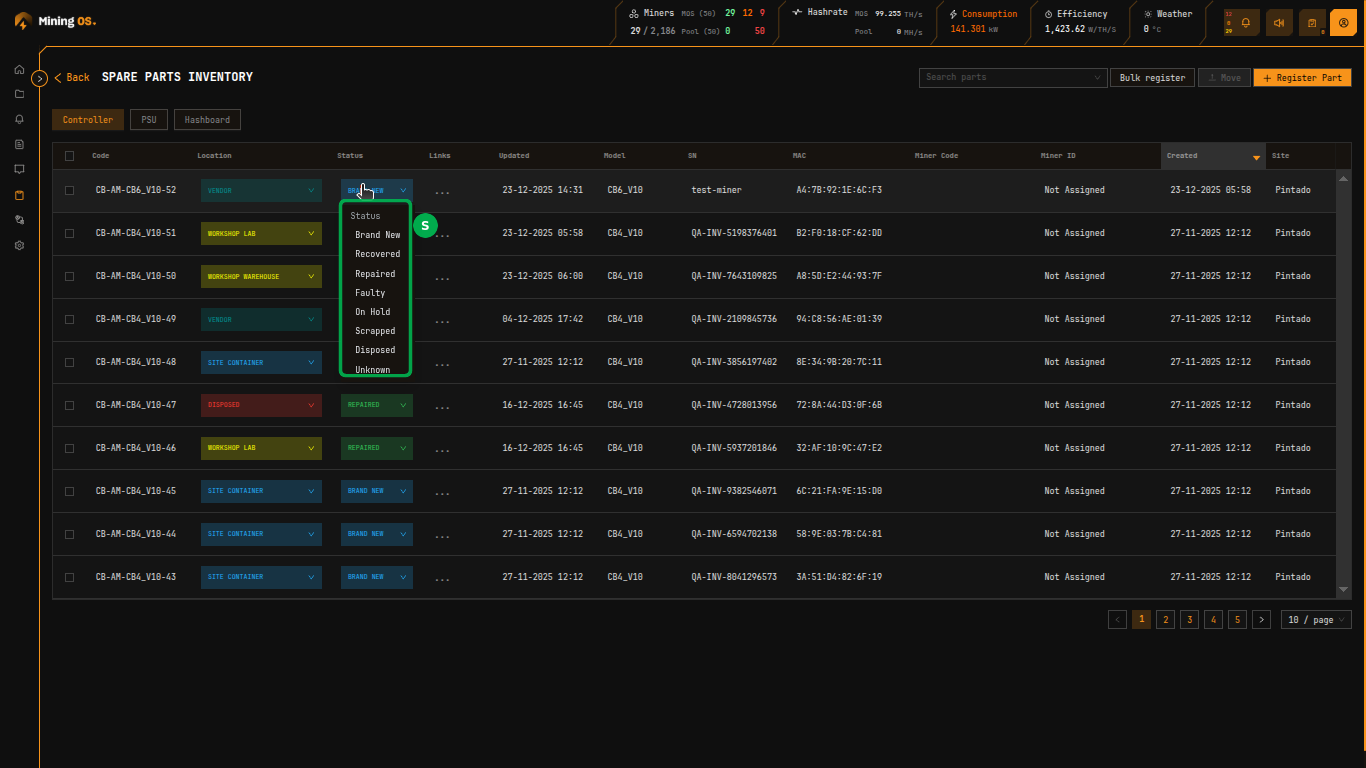Open the folder section in the sidebar
The width and height of the screenshot is (1366, 768).
pos(18,94)
